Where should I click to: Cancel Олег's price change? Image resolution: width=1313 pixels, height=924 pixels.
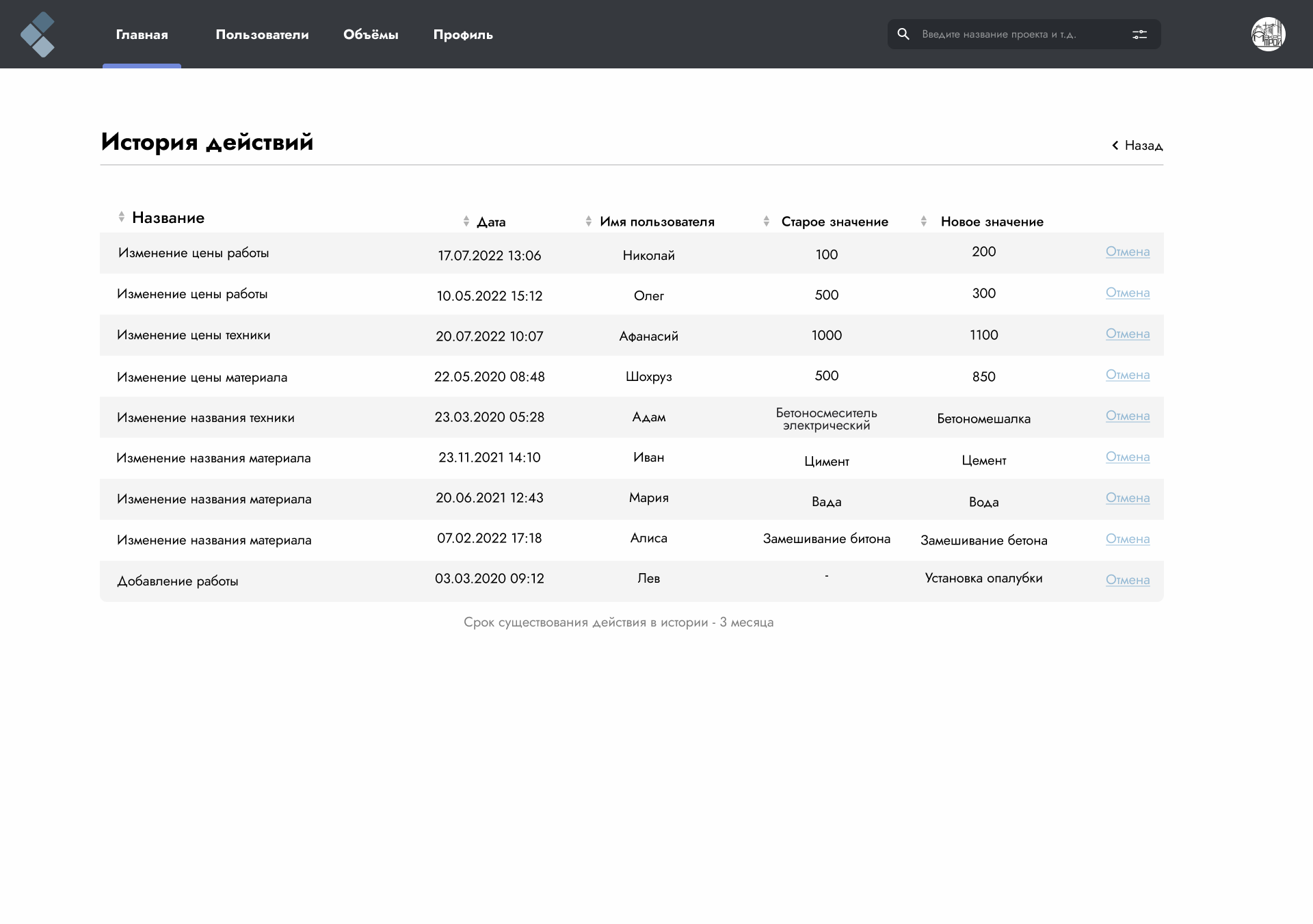(1128, 293)
